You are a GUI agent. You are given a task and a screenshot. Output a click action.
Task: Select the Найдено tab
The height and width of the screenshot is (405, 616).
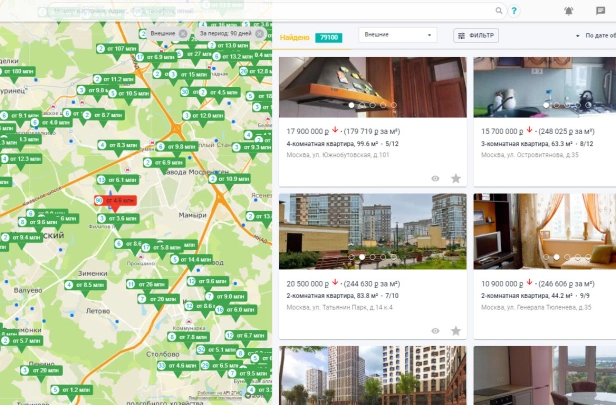coord(295,37)
